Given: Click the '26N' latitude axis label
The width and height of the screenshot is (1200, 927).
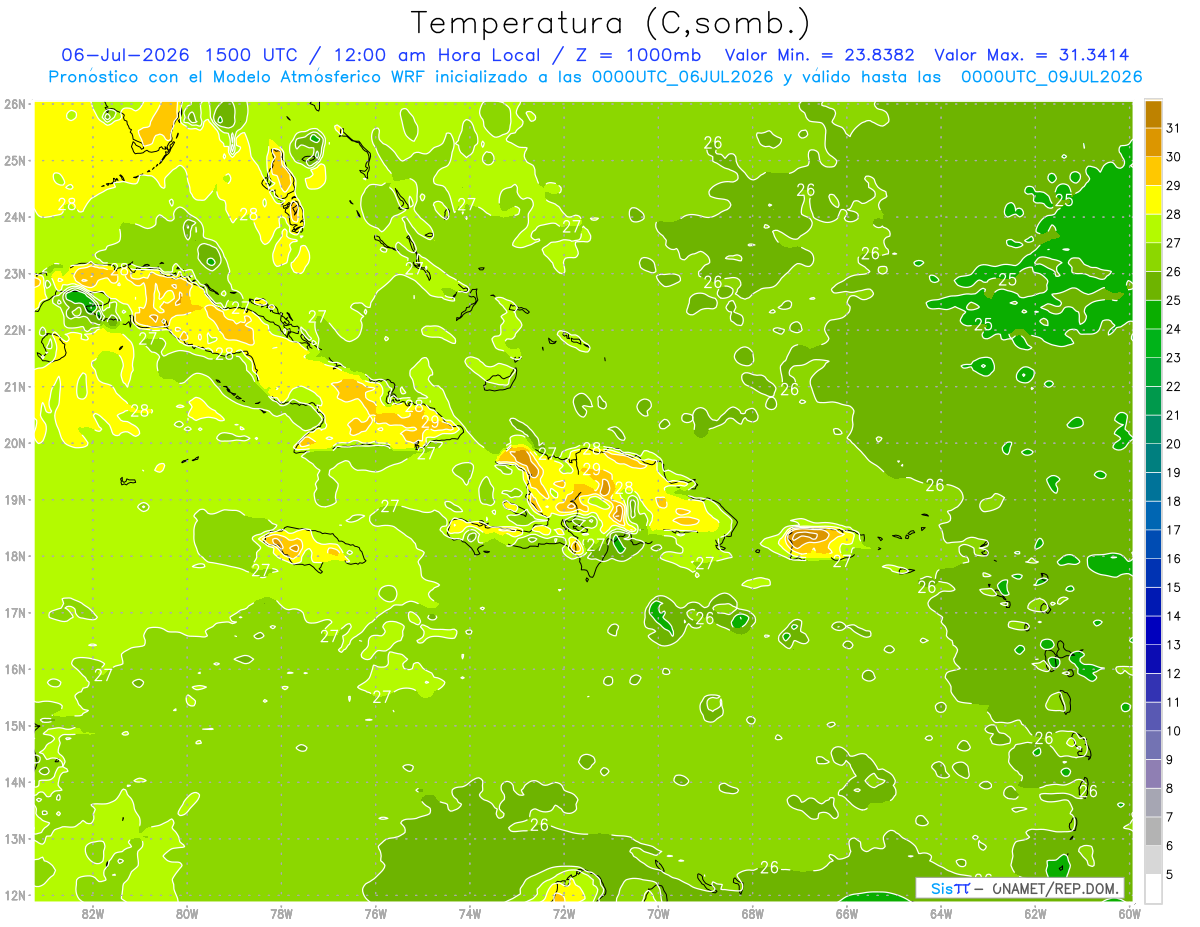Looking at the screenshot, I should [x=14, y=104].
